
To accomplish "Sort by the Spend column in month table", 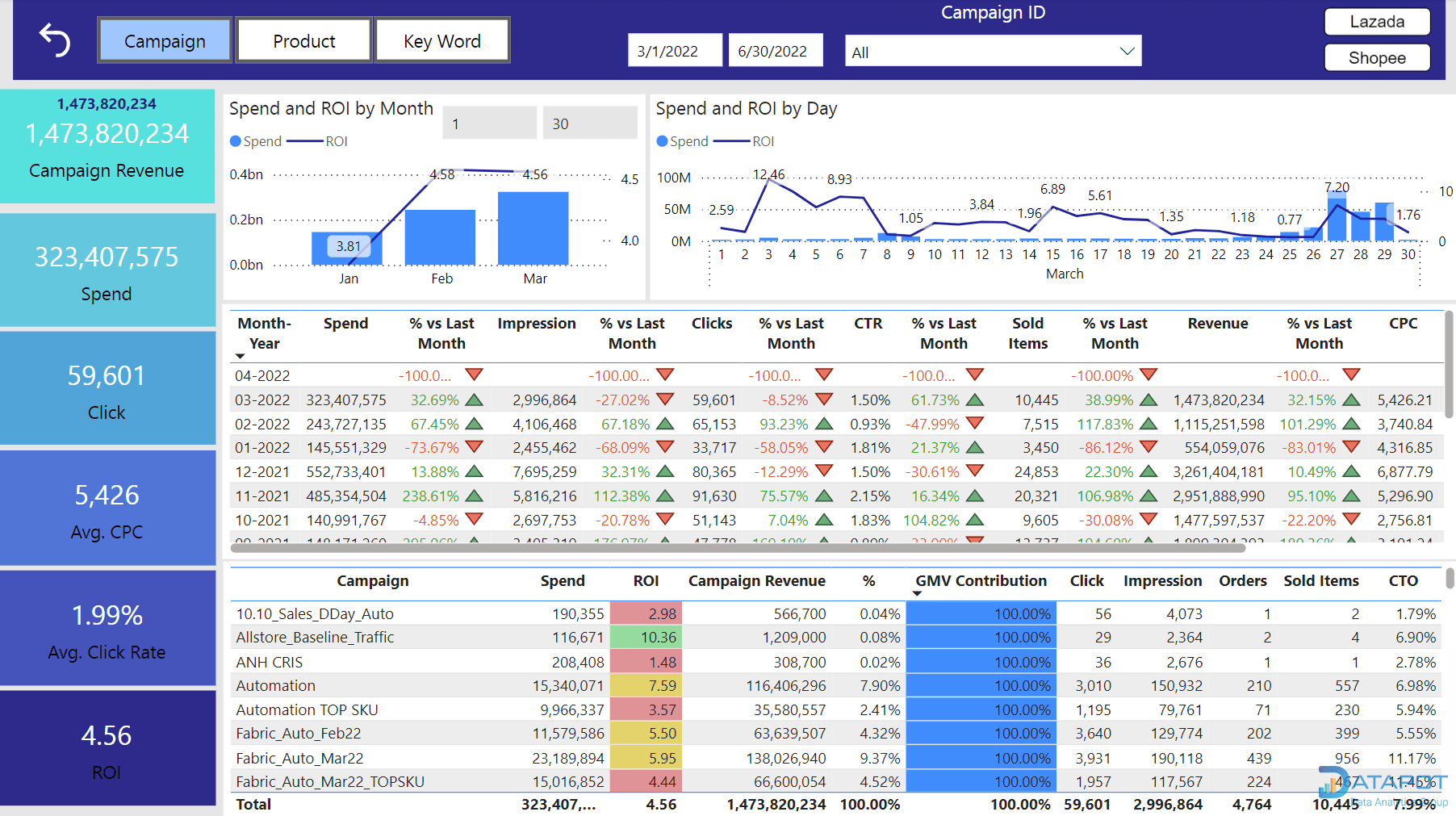I will (x=345, y=323).
